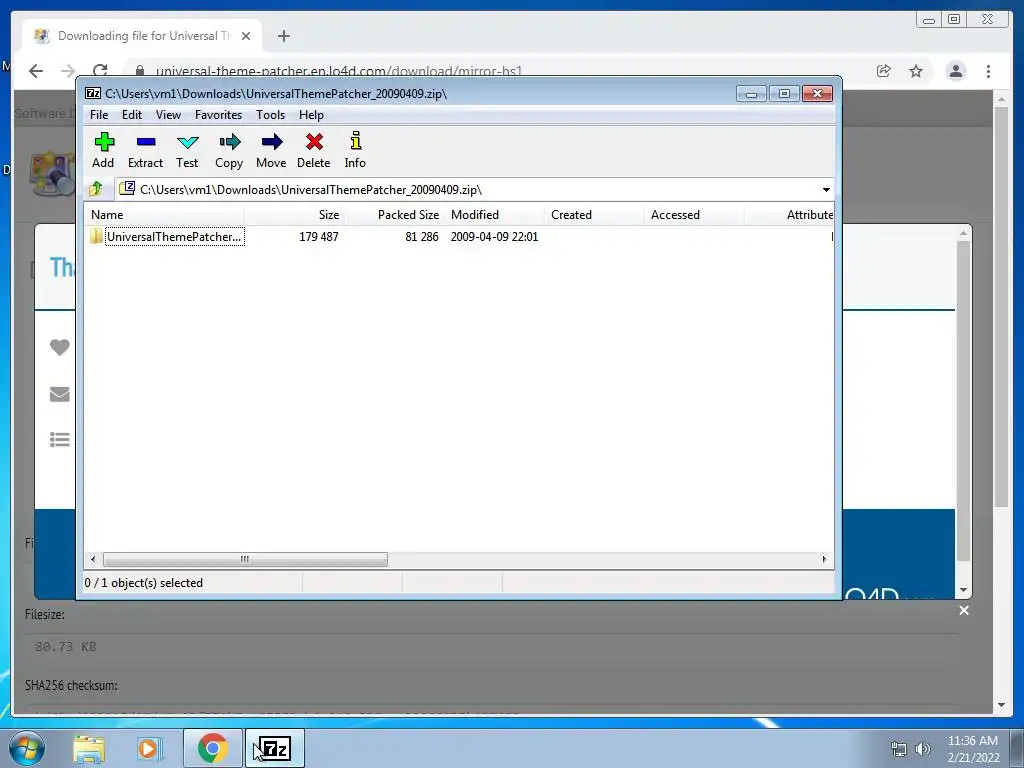
Task: Sort by the Accessed column header
Action: pos(694,215)
